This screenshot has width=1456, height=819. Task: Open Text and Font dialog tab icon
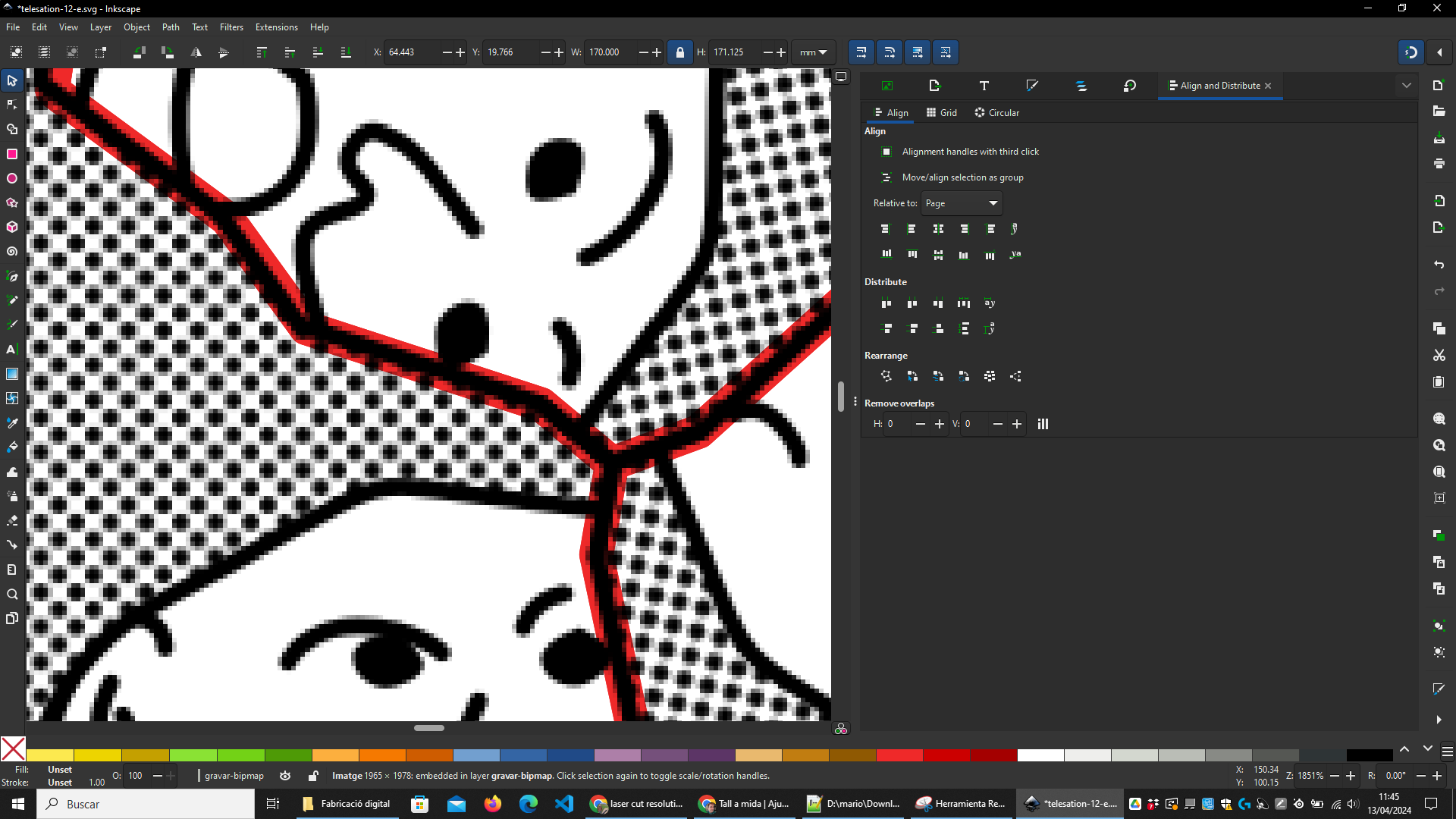click(x=984, y=86)
